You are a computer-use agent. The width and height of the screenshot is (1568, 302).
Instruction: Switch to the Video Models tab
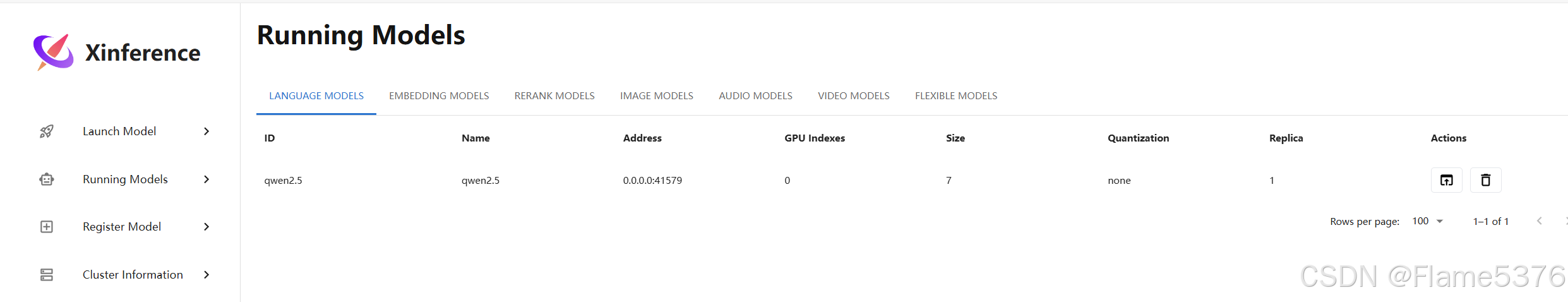[x=854, y=96]
